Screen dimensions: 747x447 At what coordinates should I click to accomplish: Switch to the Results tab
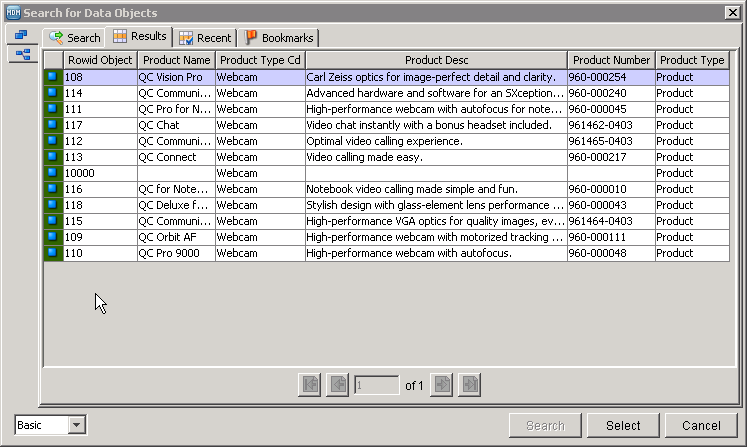click(139, 36)
